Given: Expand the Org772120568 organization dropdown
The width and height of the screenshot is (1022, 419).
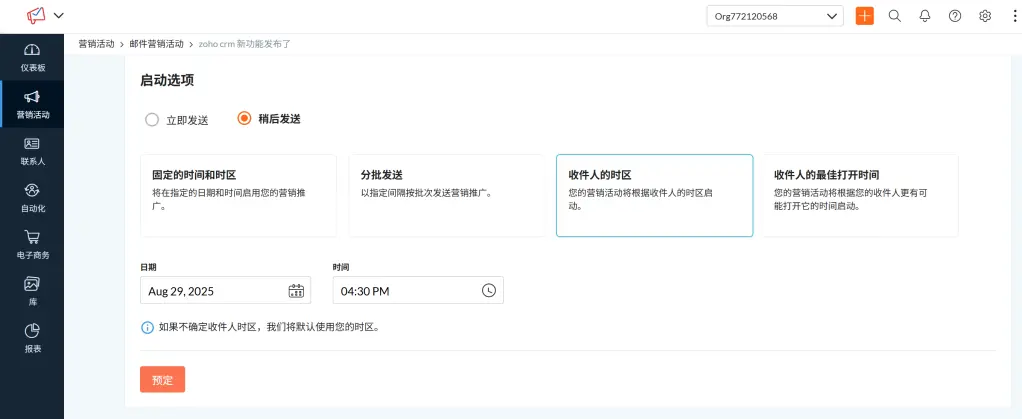Looking at the screenshot, I should coord(775,16).
